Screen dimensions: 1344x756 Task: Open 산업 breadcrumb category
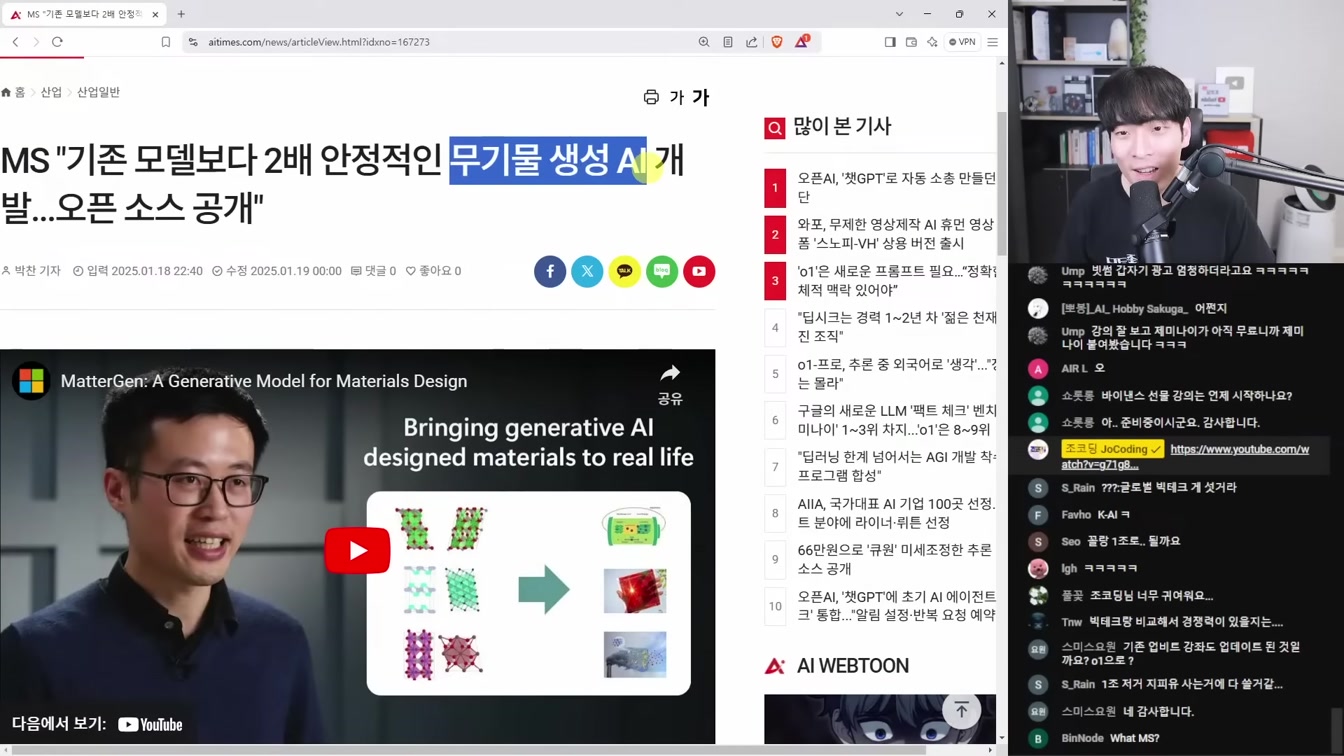(51, 92)
